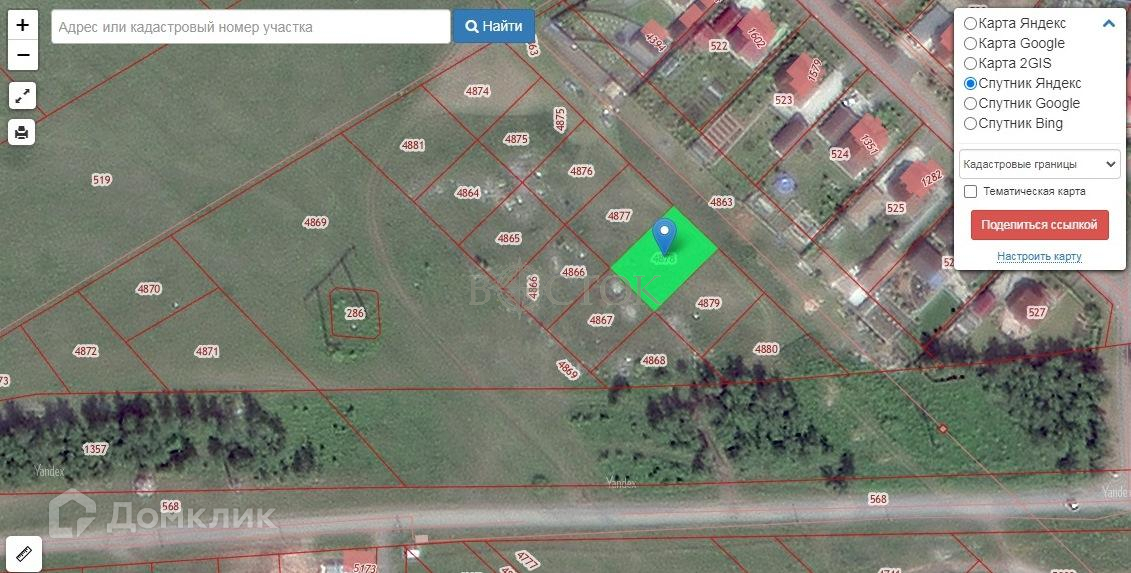Click parcel label 527
1131x573 pixels.
1037,312
